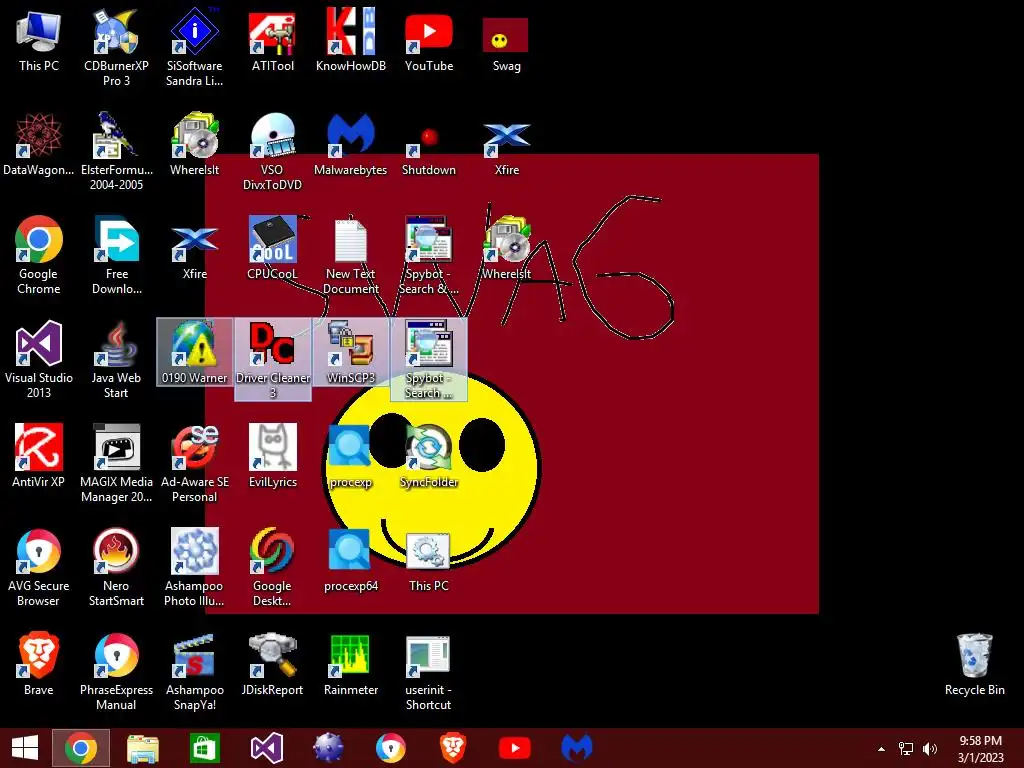The image size is (1024, 768).
Task: Select MAGIX Media Manager 20... icon
Action: pyautogui.click(x=116, y=463)
